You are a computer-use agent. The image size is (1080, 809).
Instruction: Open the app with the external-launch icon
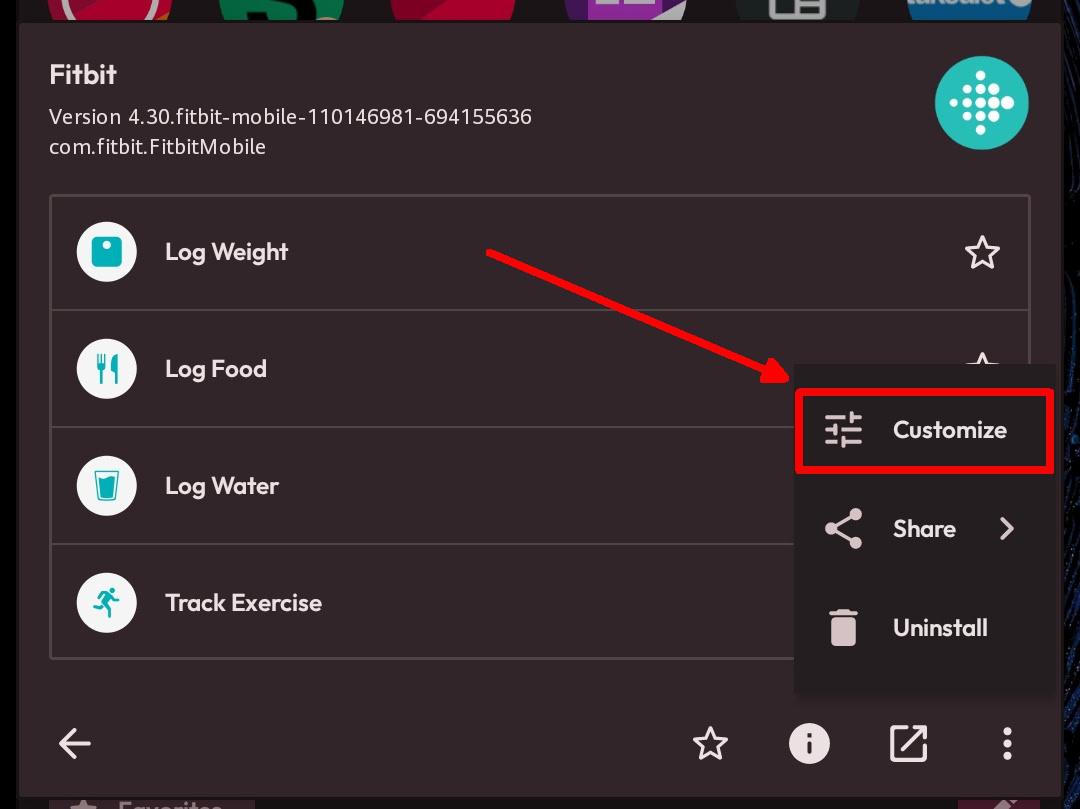(908, 743)
